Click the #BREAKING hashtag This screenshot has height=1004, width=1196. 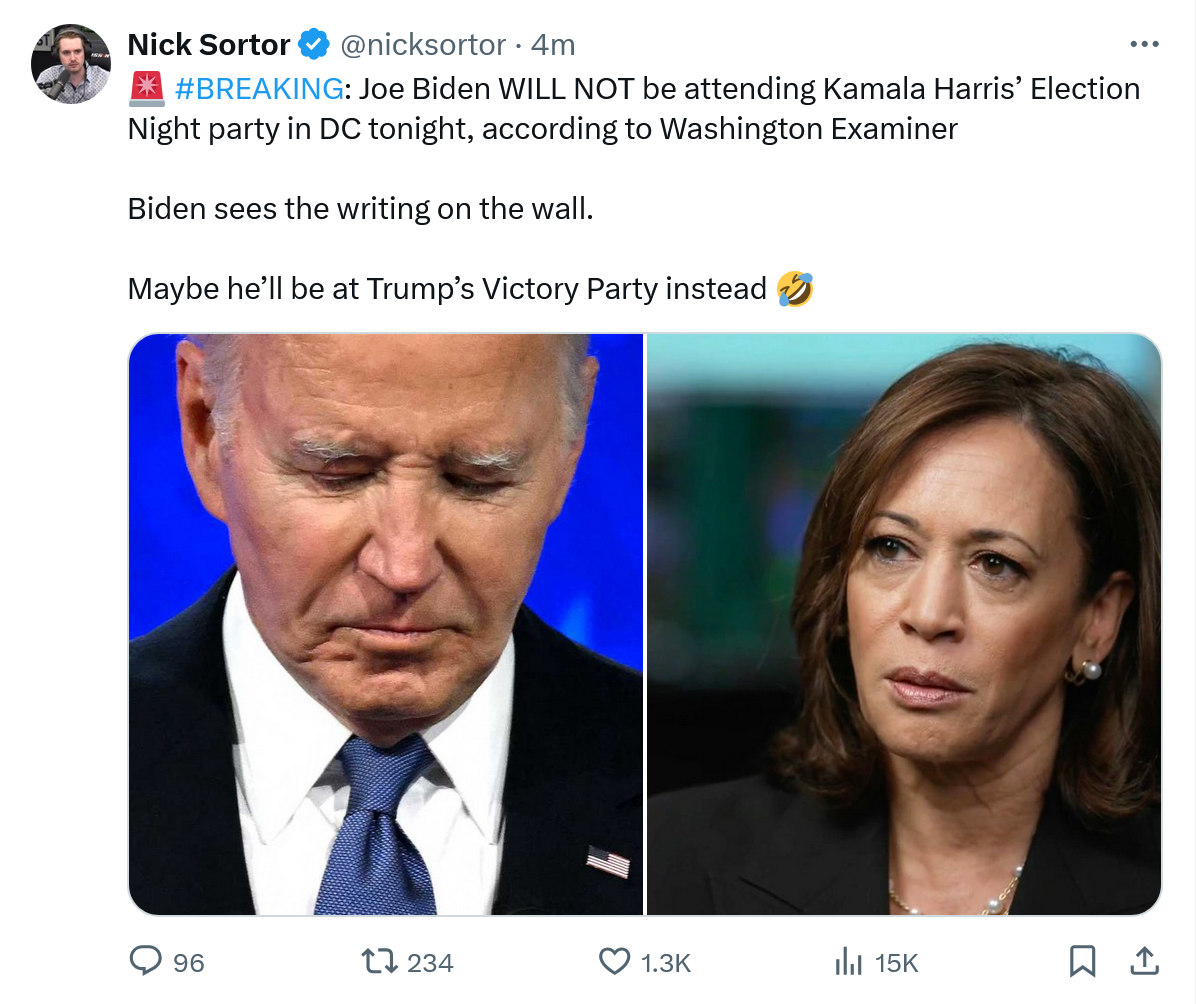click(259, 89)
